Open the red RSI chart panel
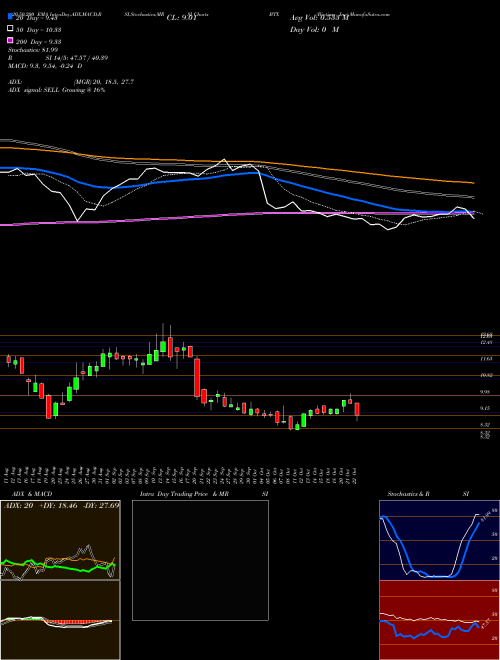 (x=439, y=620)
